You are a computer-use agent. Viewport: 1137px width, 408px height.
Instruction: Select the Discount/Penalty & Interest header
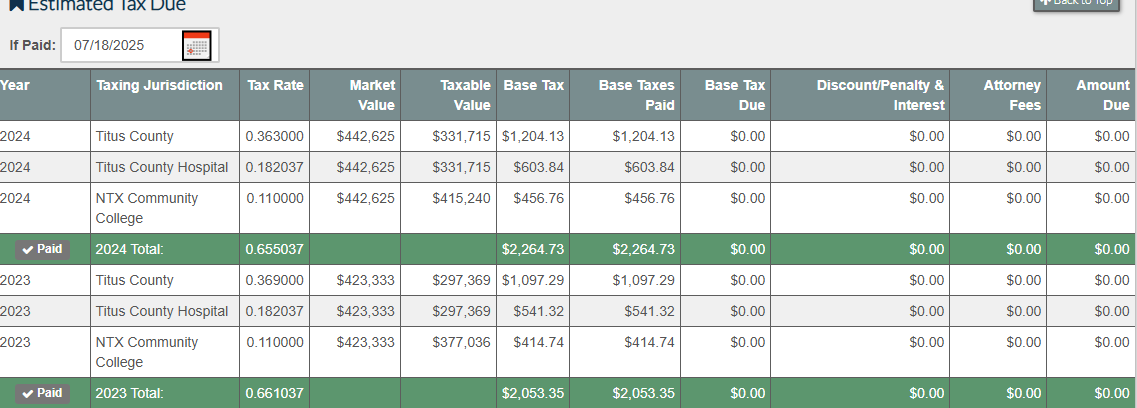click(879, 95)
